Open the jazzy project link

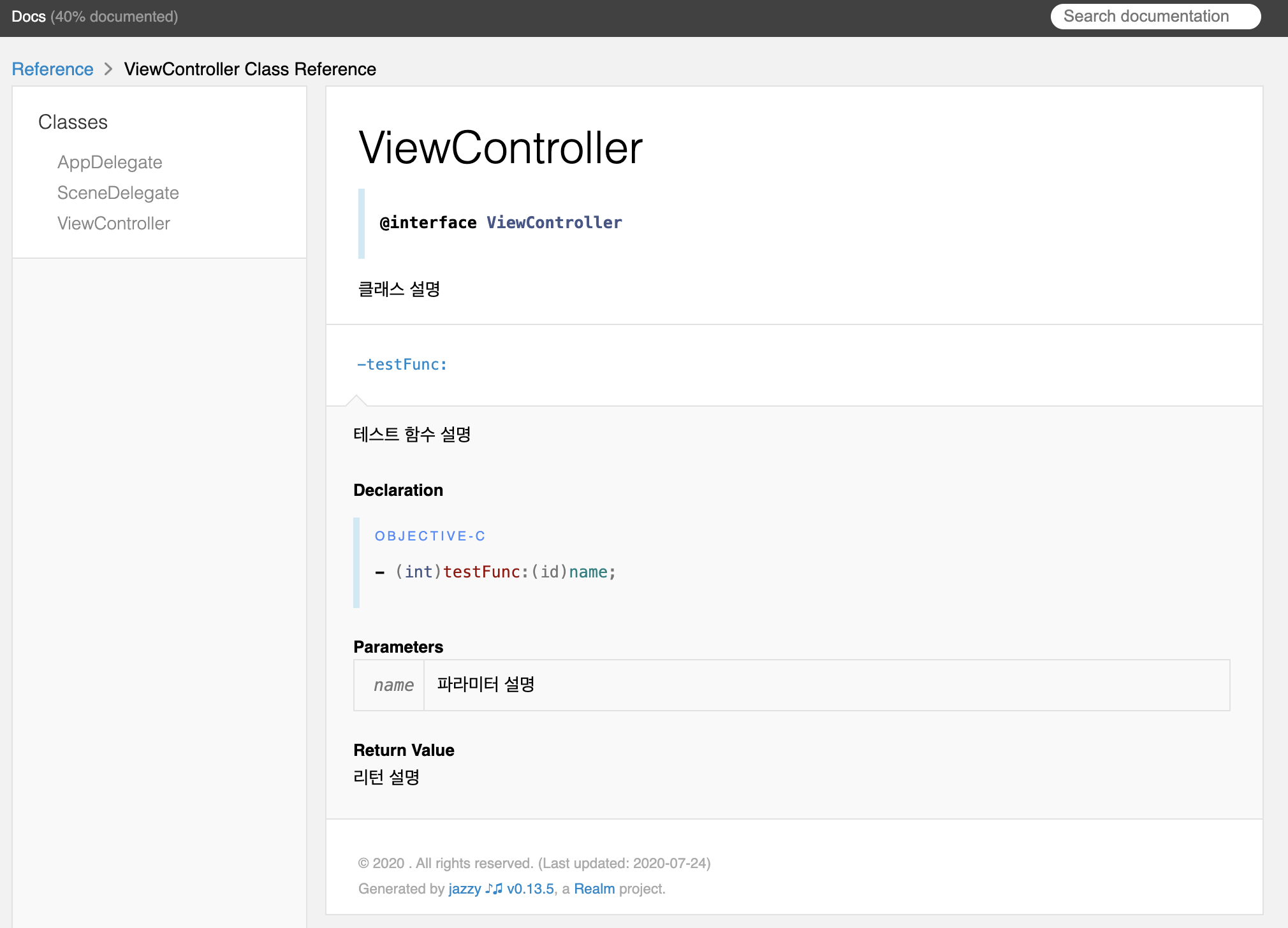pyautogui.click(x=465, y=888)
